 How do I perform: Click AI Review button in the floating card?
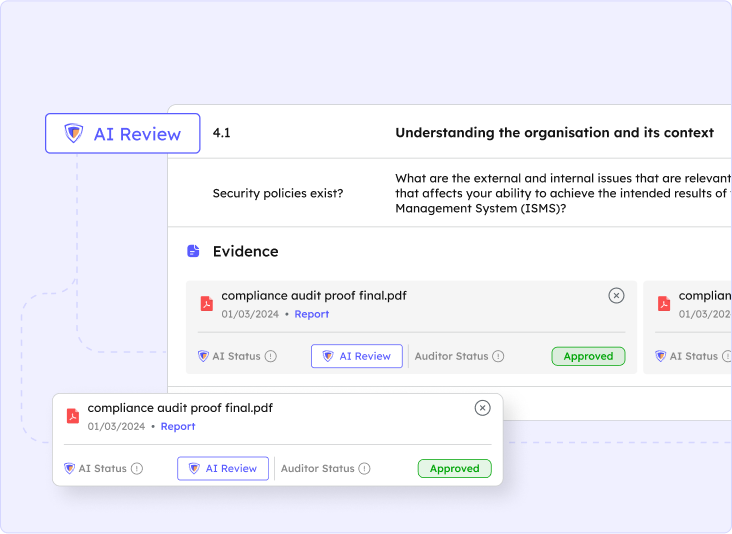click(223, 468)
